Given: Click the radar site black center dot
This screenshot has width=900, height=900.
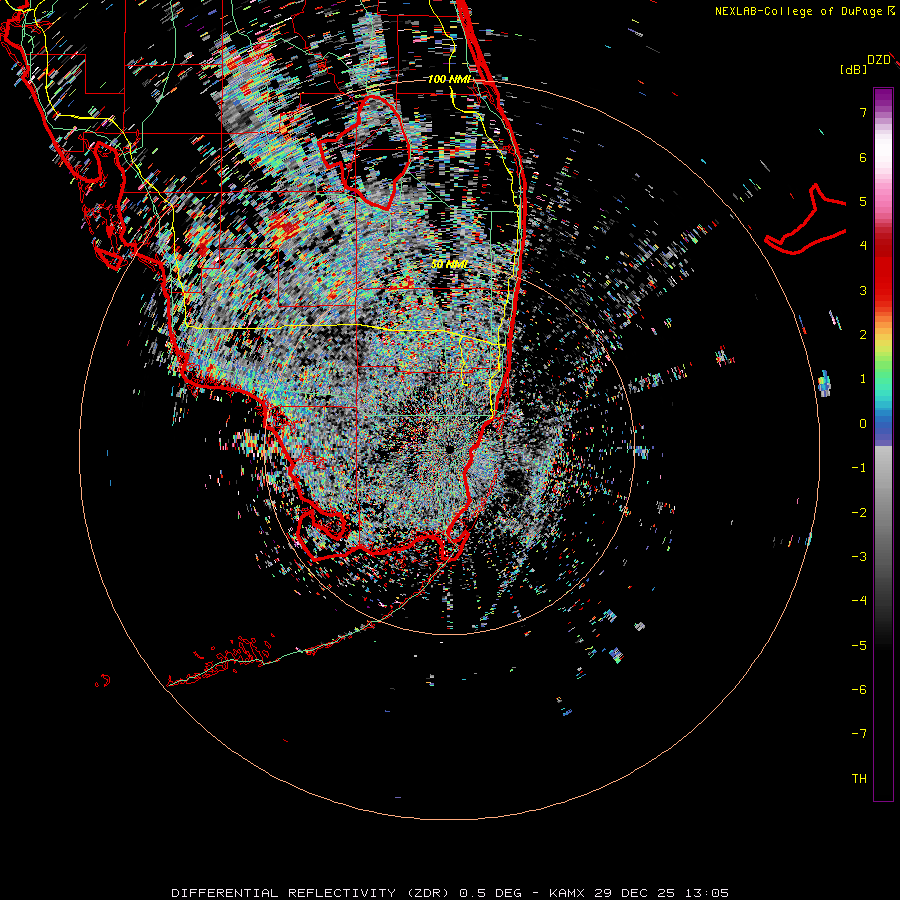Looking at the screenshot, I should point(449,449).
